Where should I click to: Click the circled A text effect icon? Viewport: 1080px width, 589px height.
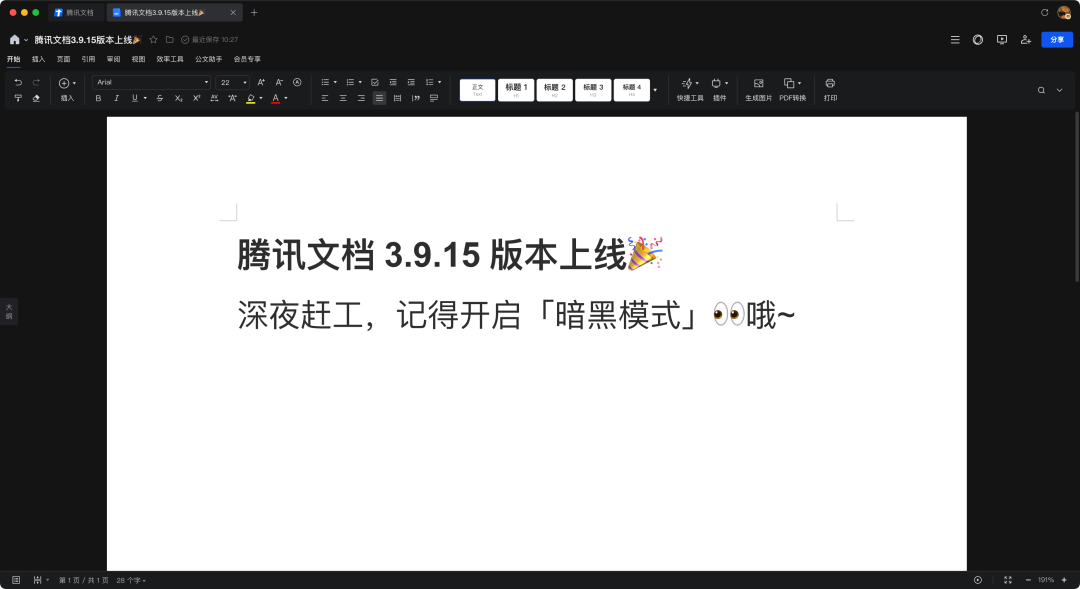click(297, 83)
